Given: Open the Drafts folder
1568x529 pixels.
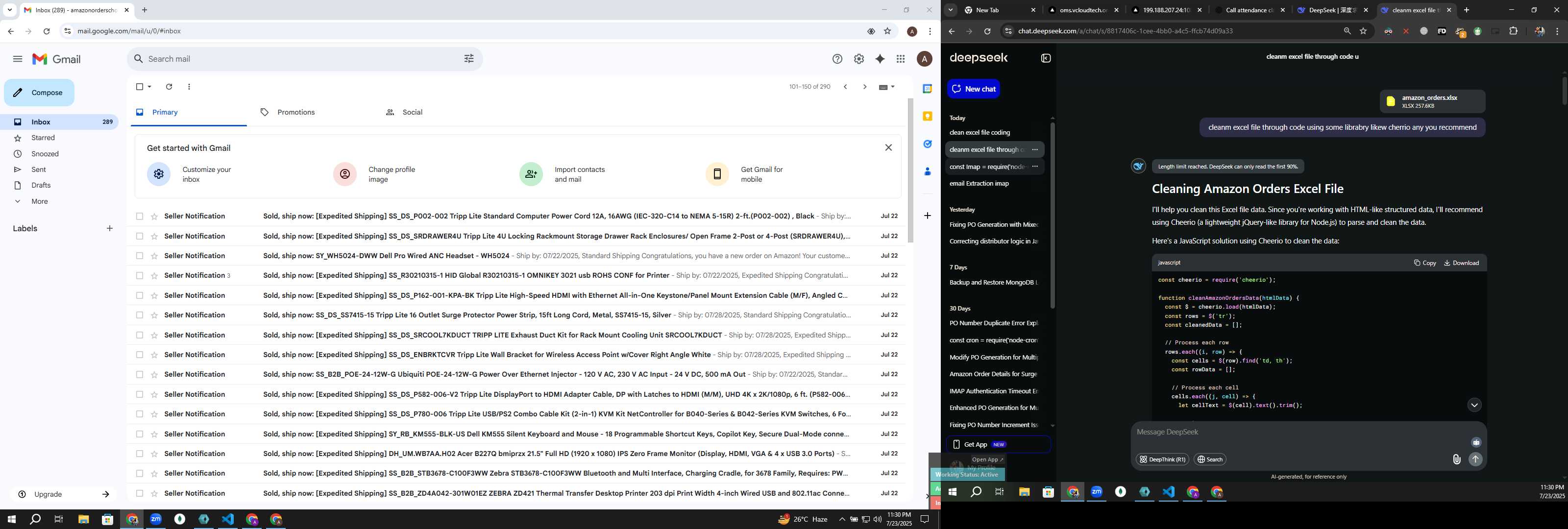Looking at the screenshot, I should 41,186.
